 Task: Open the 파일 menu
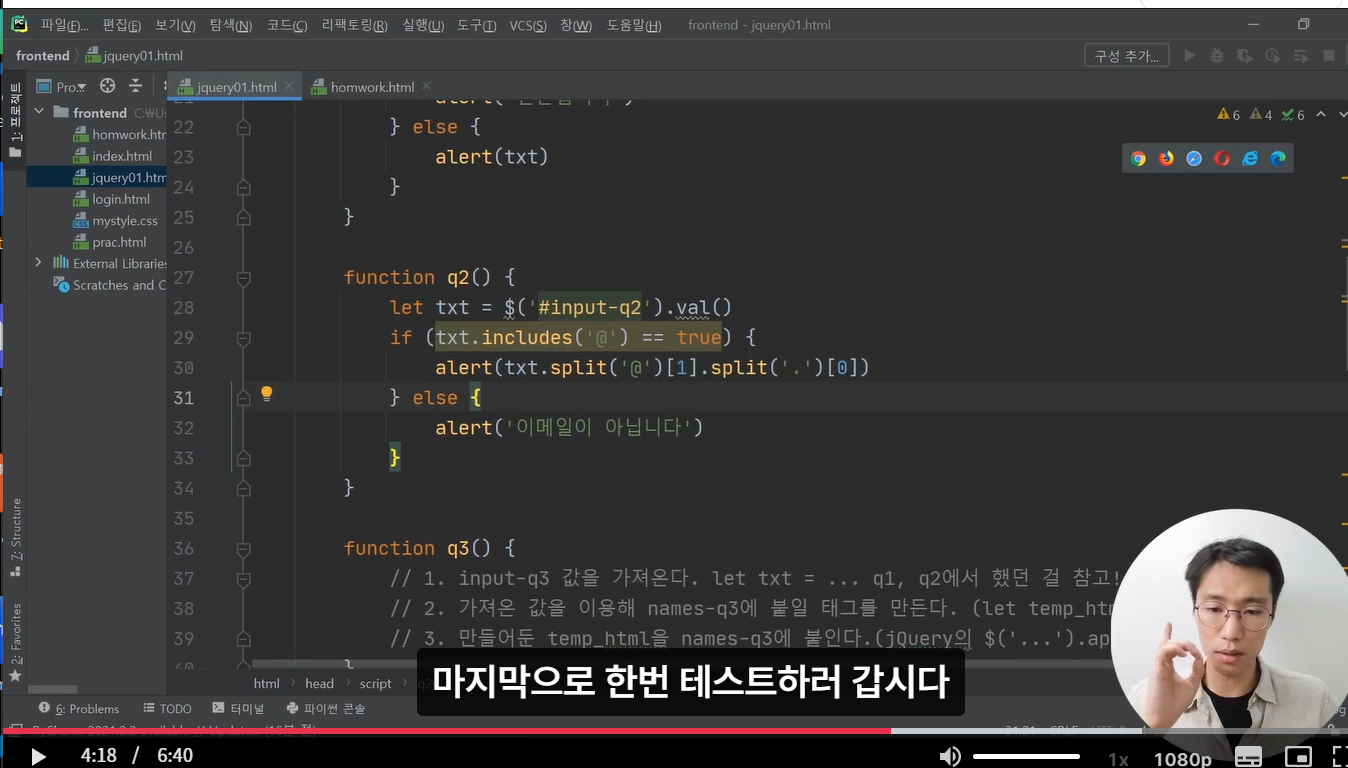(65, 25)
